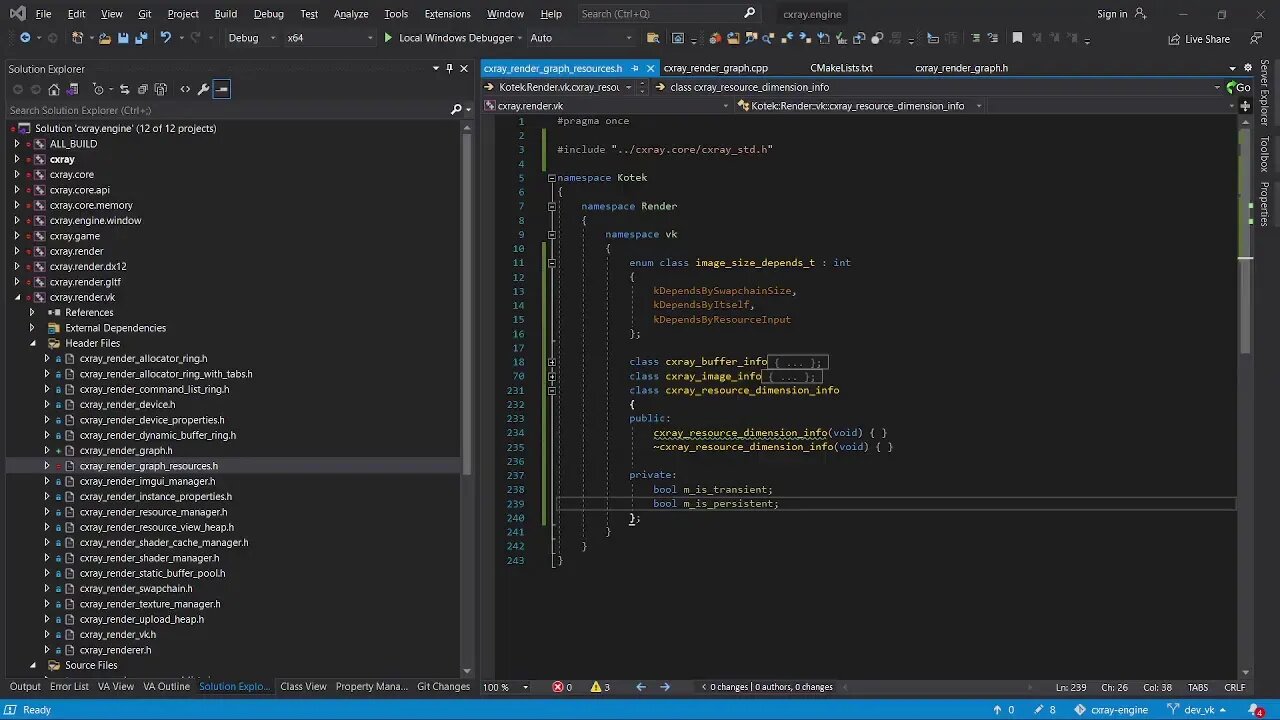Toggle the Solution Explorer pin icon
The height and width of the screenshot is (720, 1280).
[x=450, y=68]
